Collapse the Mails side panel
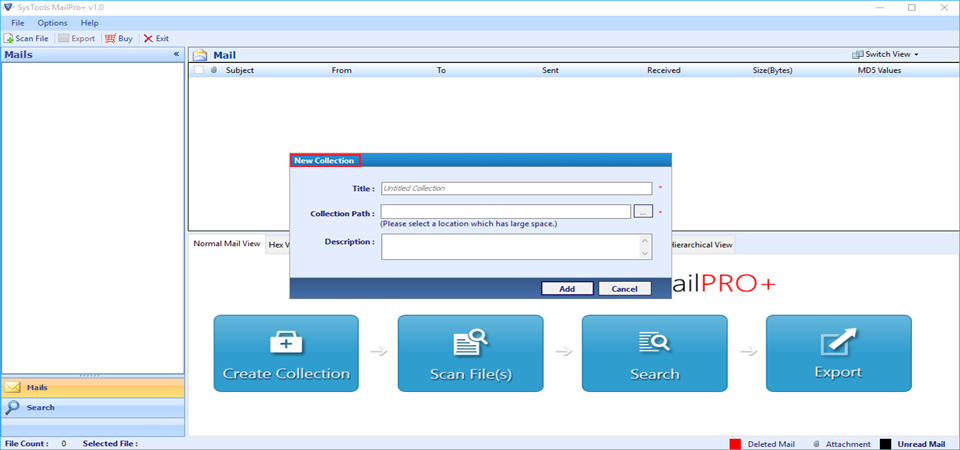Image resolution: width=960 pixels, height=450 pixels. click(x=176, y=54)
